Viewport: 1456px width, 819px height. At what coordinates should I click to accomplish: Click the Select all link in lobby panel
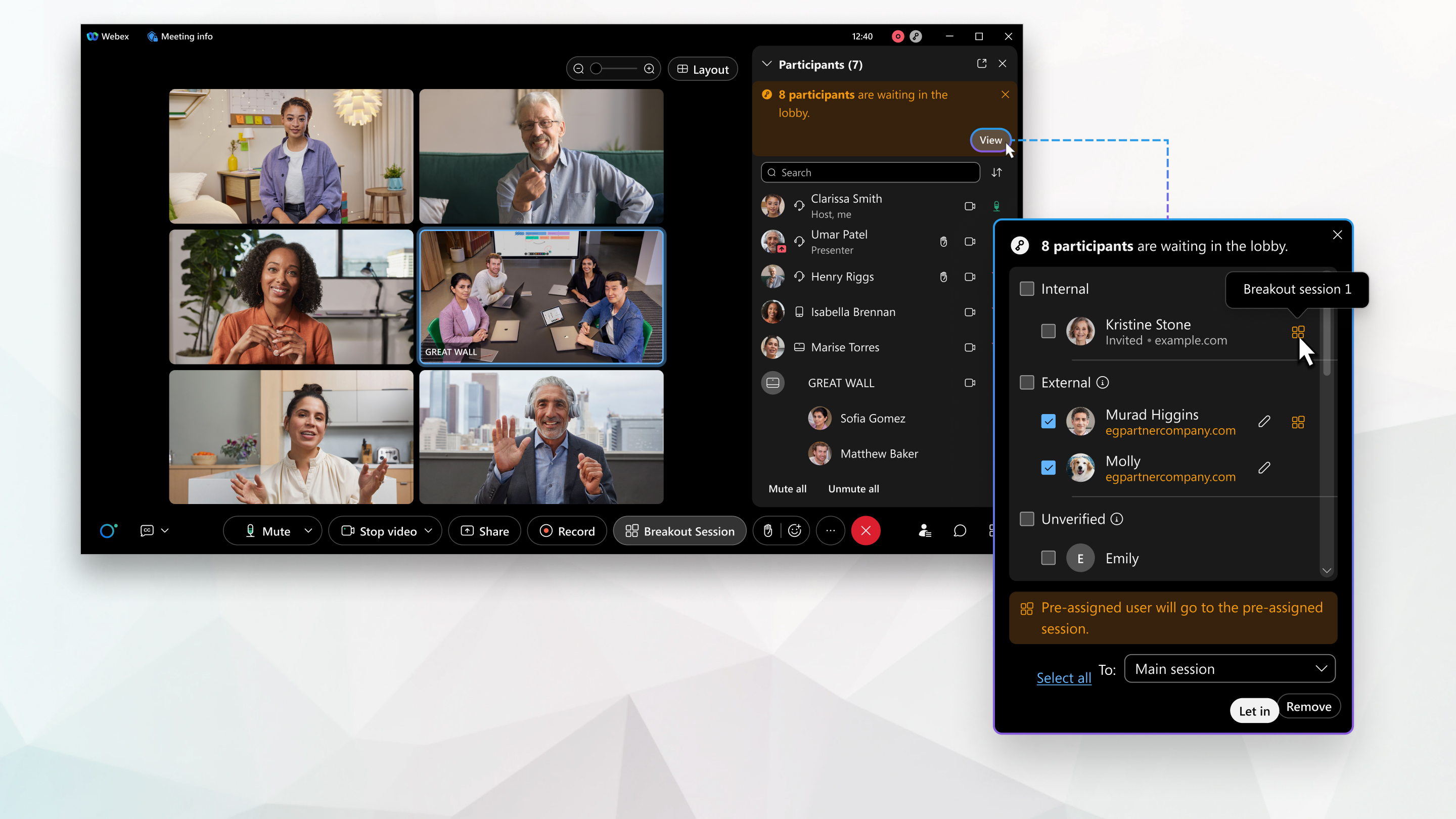[1064, 677]
